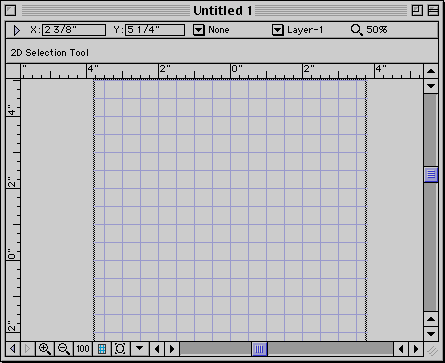This screenshot has height=363, width=445.
Task: Click the fit to objects icon
Action: tap(120, 349)
